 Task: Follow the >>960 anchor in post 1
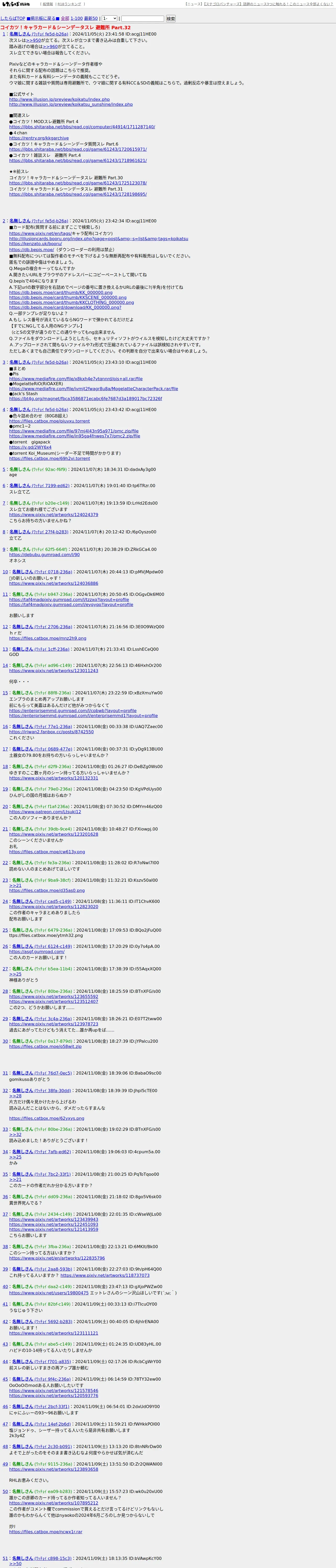point(51,46)
